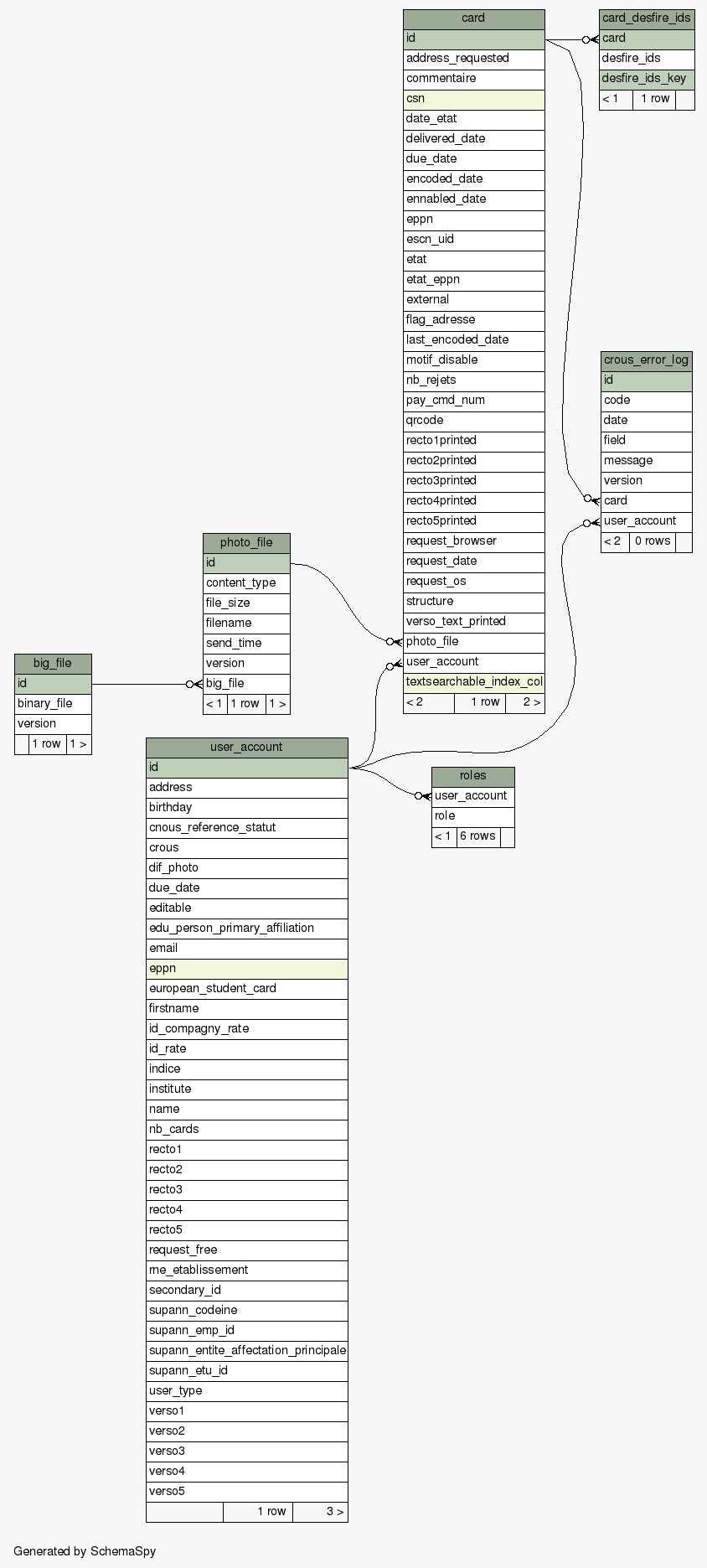Click the card_desfire_ids table title

point(646,18)
